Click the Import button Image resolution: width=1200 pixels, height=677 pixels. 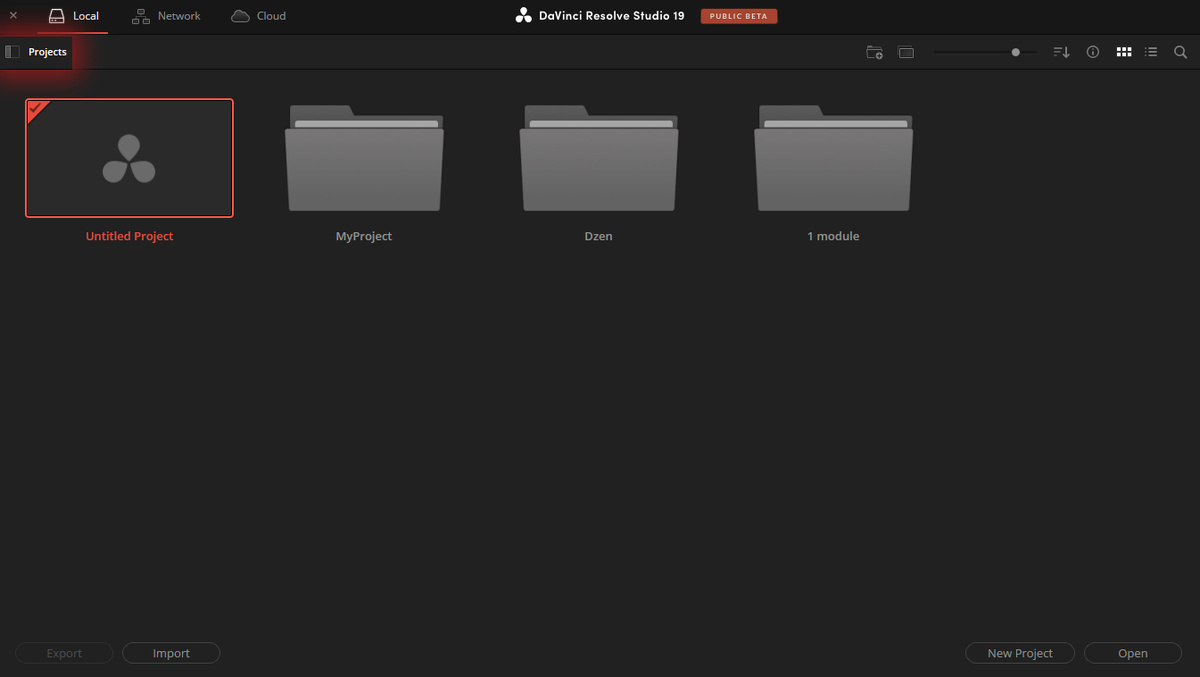point(171,653)
